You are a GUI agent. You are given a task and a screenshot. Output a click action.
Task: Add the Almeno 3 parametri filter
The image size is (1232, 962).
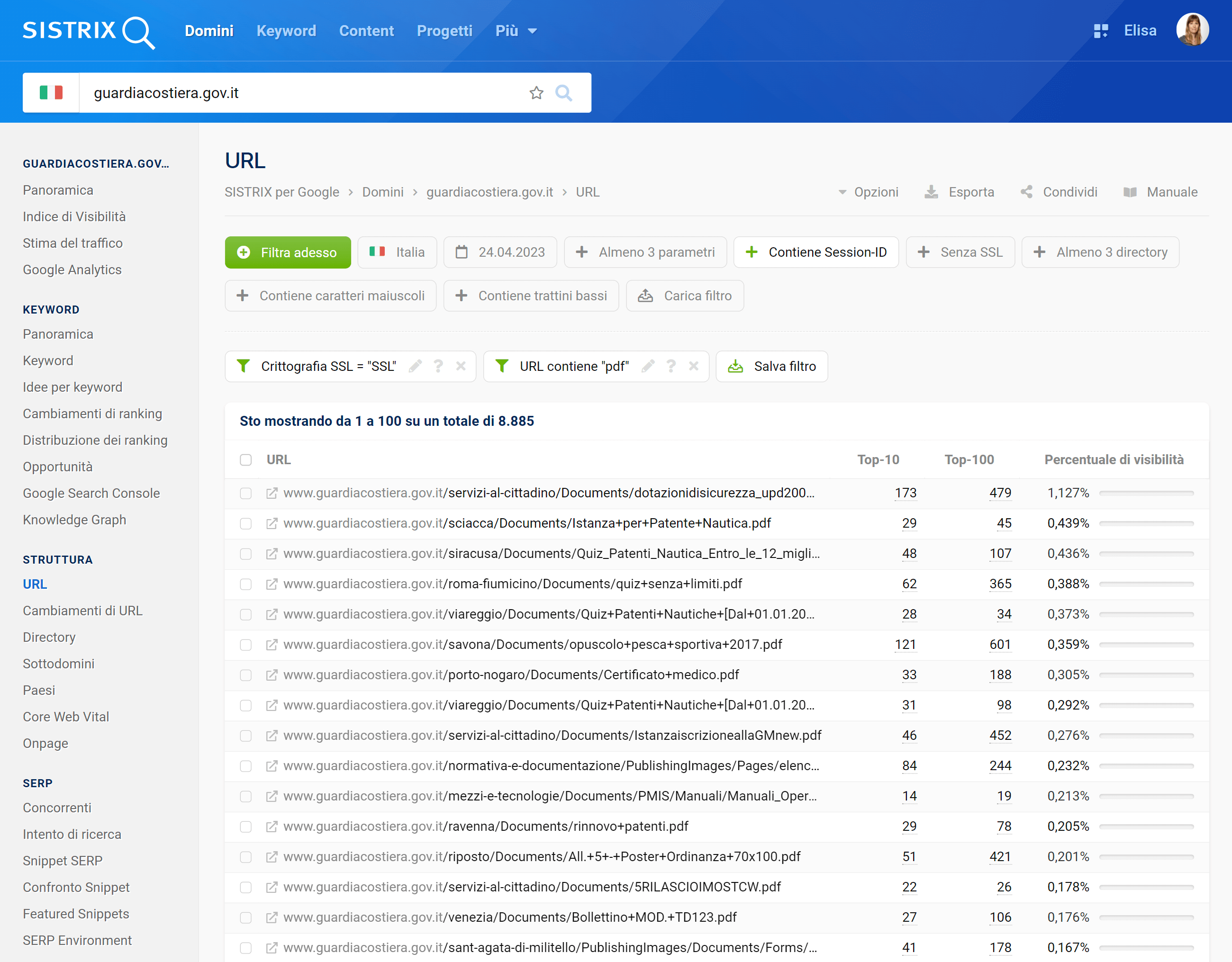(645, 252)
